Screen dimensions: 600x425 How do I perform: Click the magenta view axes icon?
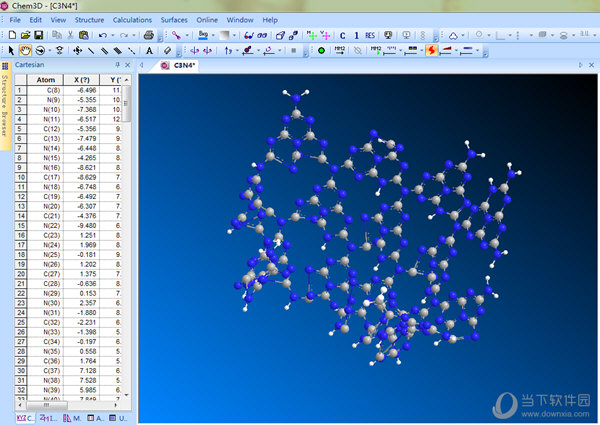326,35
